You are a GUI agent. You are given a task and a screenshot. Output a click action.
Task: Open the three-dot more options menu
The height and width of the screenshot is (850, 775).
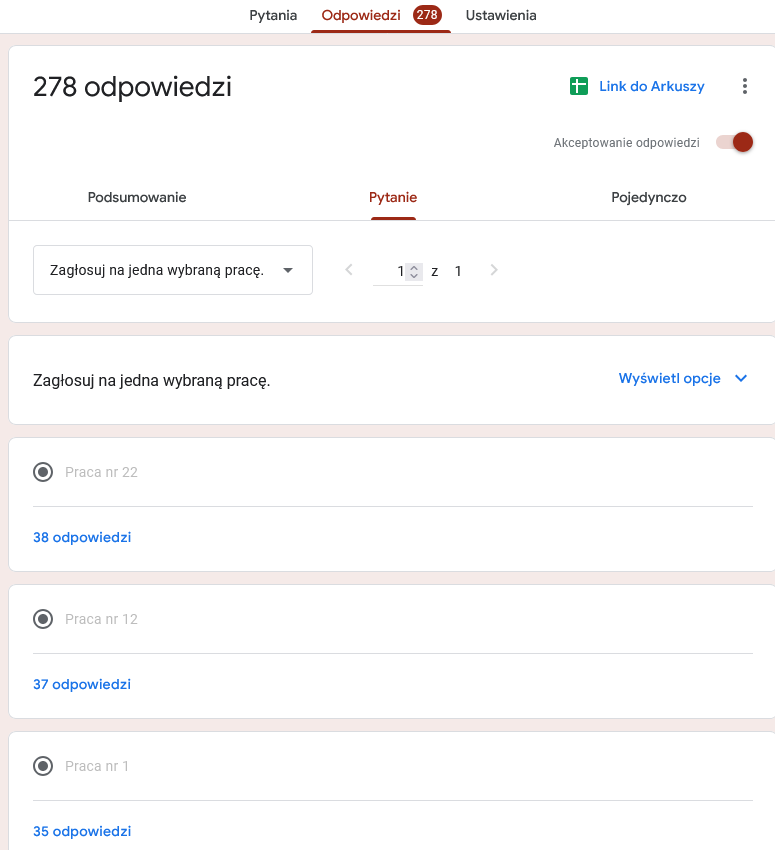click(x=744, y=87)
